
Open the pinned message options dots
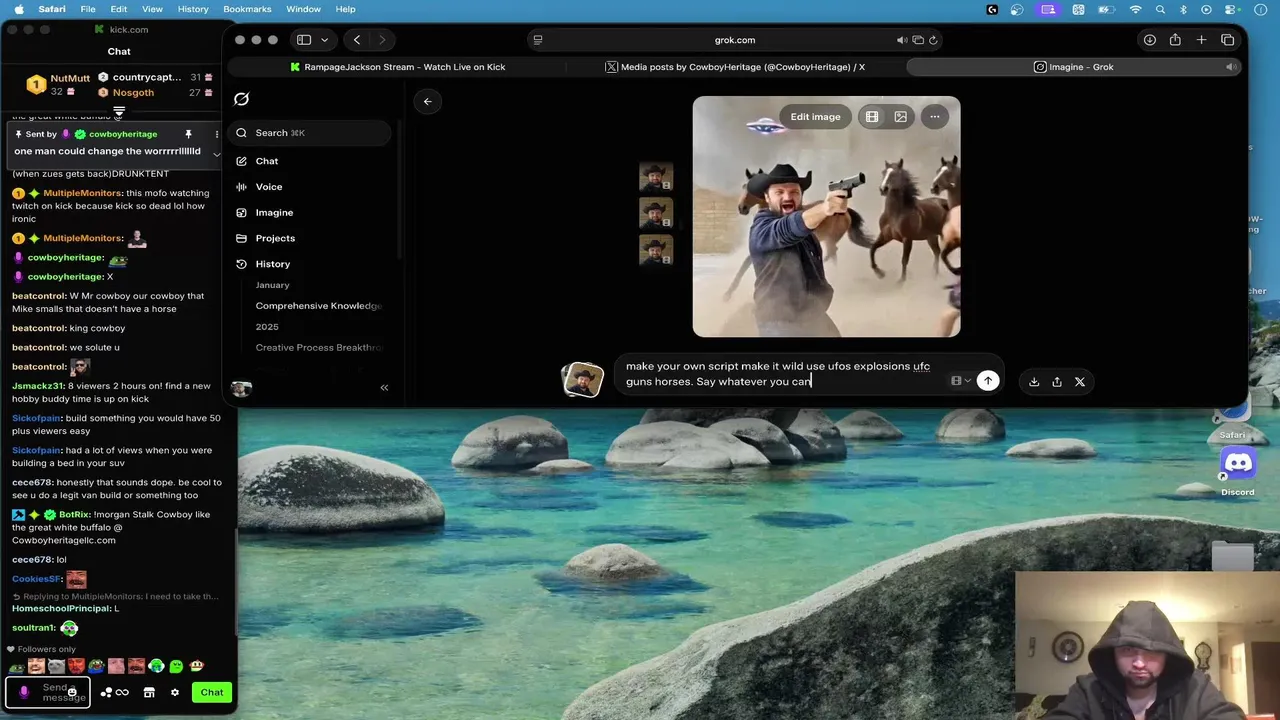tap(216, 134)
